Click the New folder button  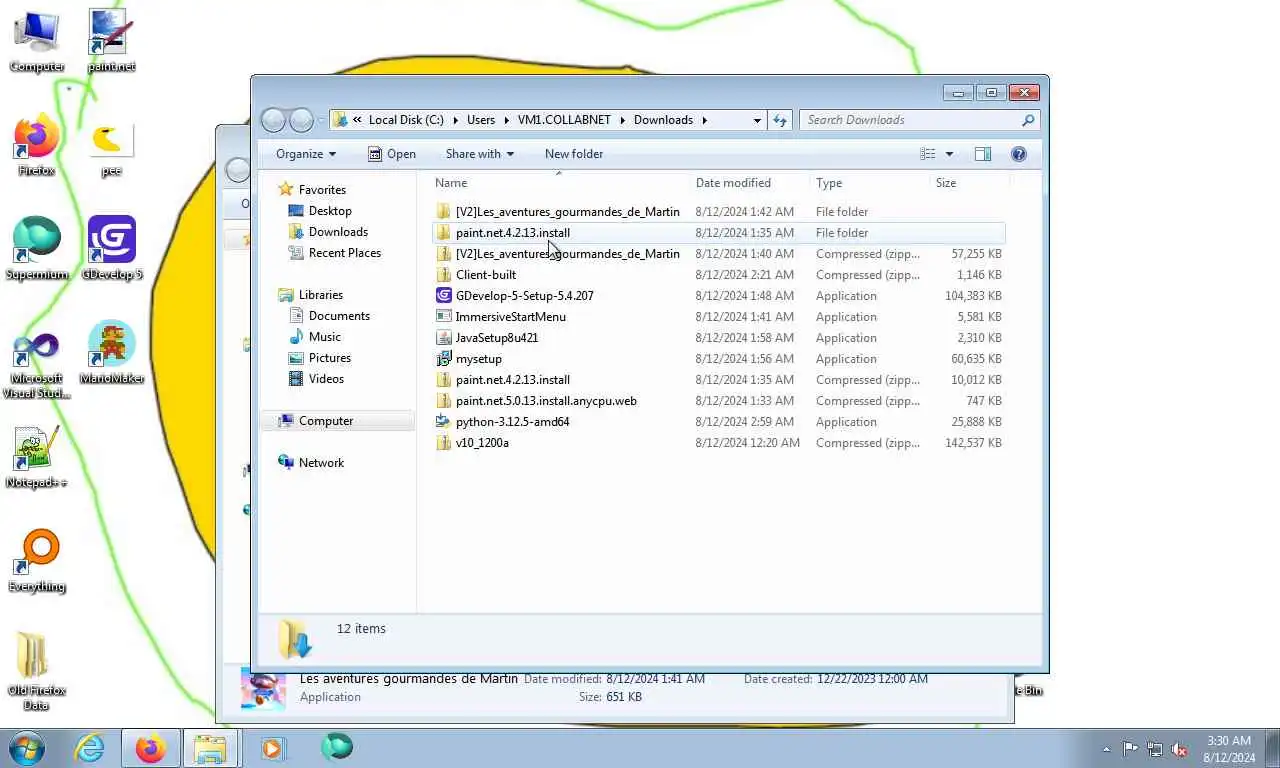click(574, 154)
